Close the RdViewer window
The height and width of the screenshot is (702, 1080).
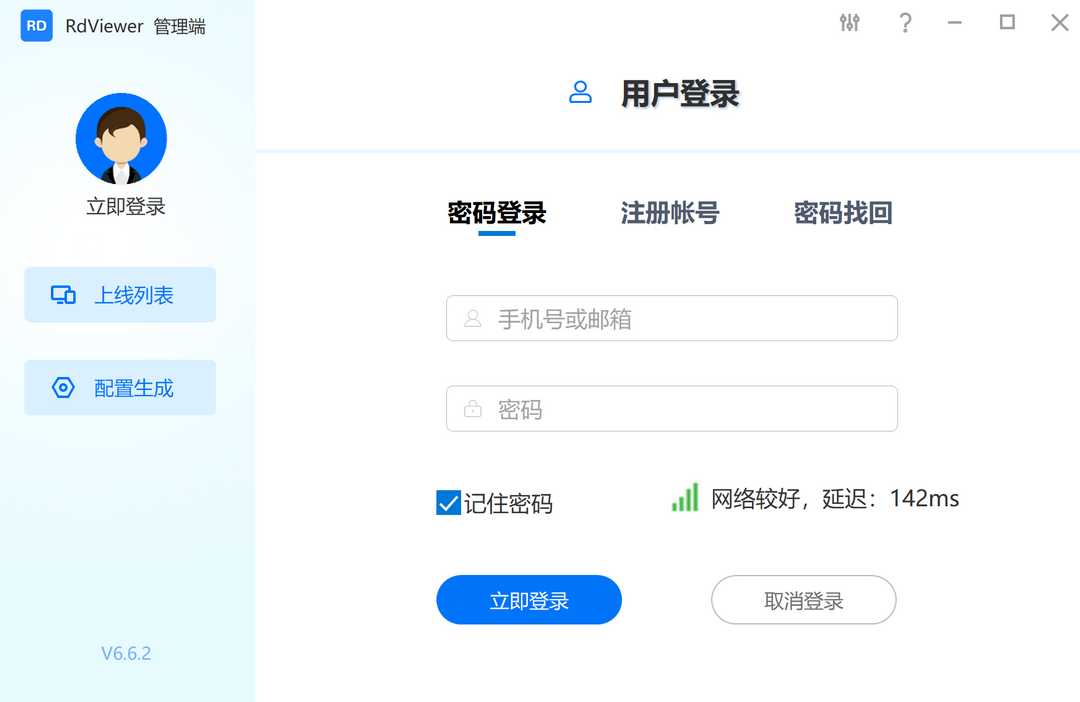1059,23
